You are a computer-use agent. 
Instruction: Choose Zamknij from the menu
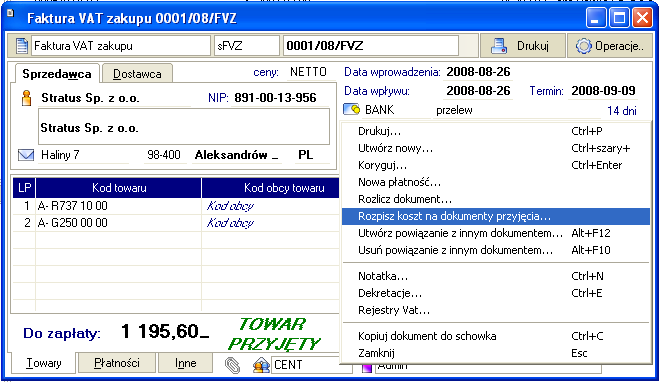[496, 353]
